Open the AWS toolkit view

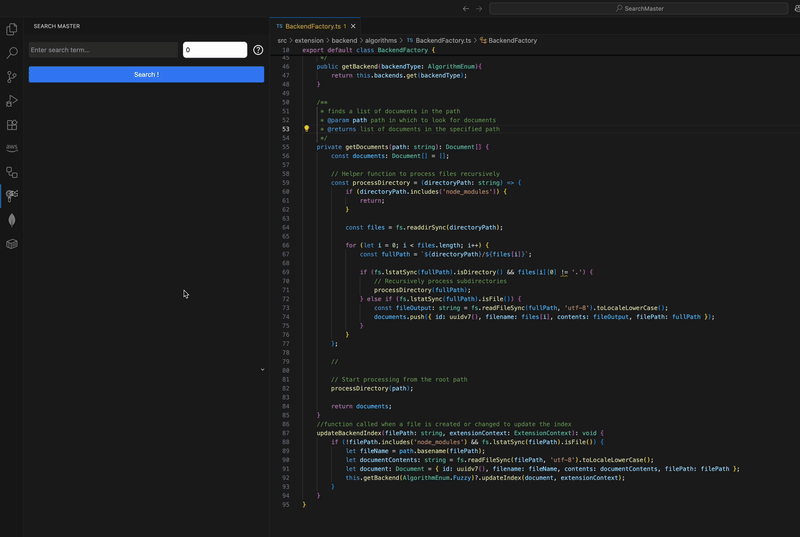coord(12,148)
